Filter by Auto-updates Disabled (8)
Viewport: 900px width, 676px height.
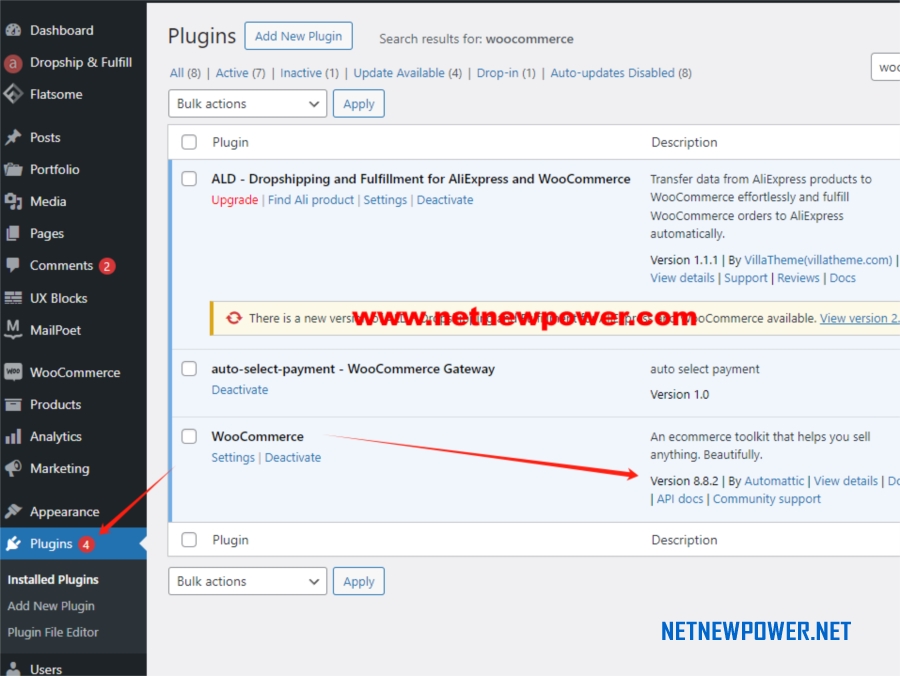tap(621, 73)
